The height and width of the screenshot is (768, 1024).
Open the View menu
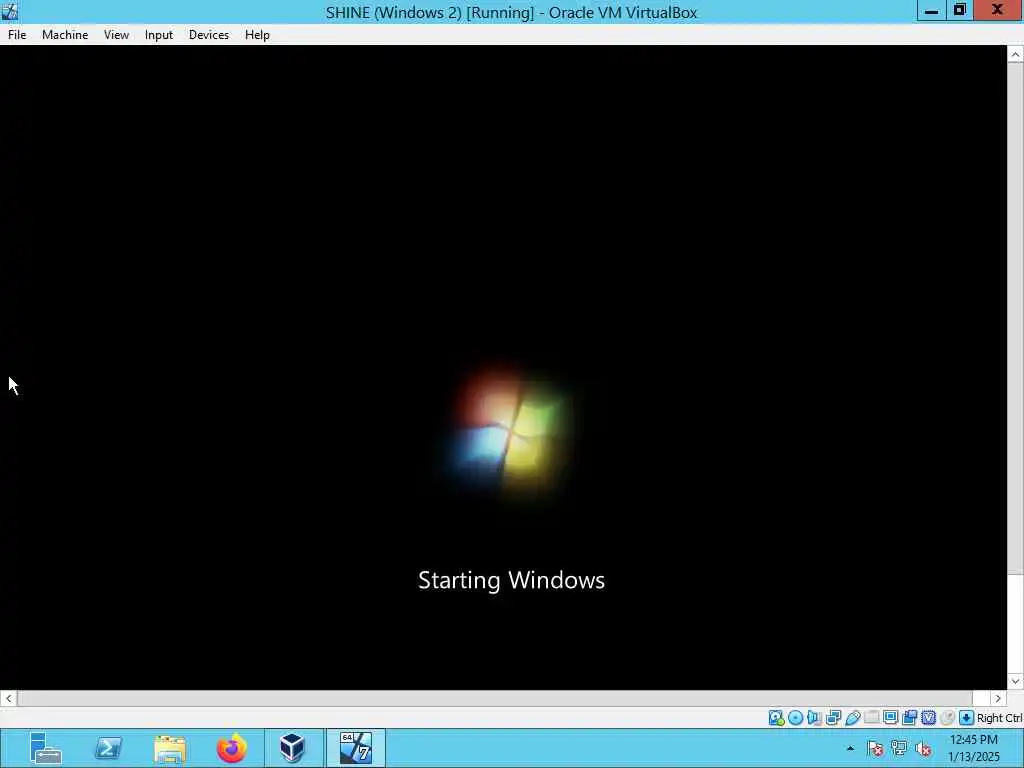[116, 35]
